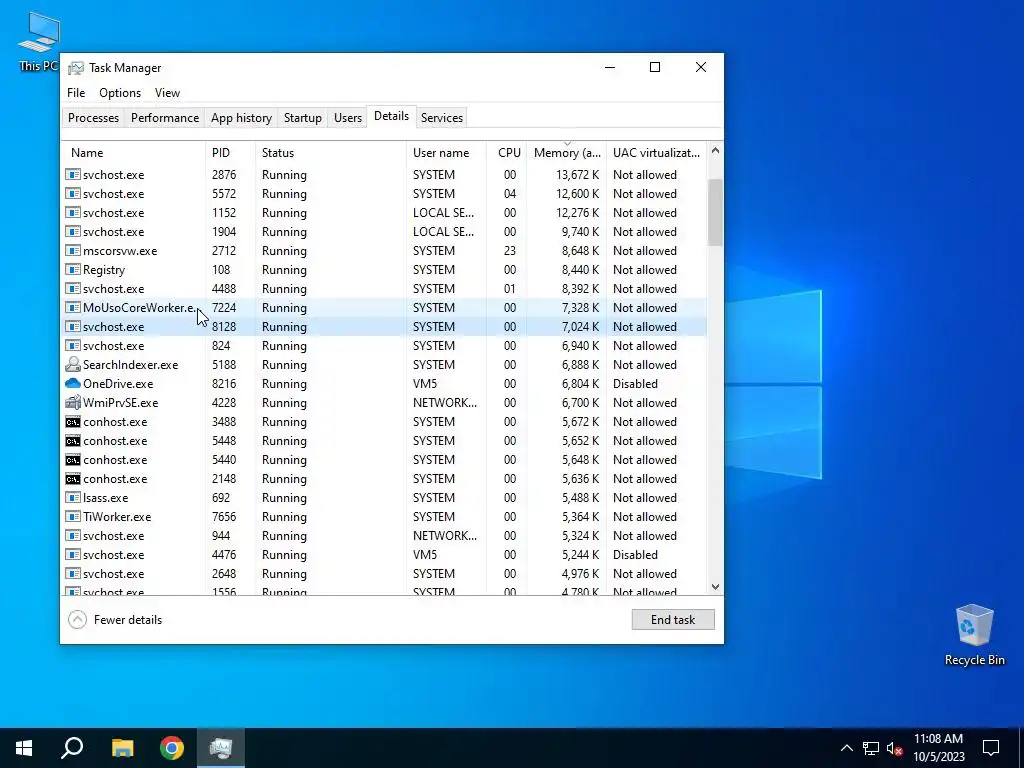Open File Explorer from the taskbar
The width and height of the screenshot is (1024, 768).
(122, 748)
